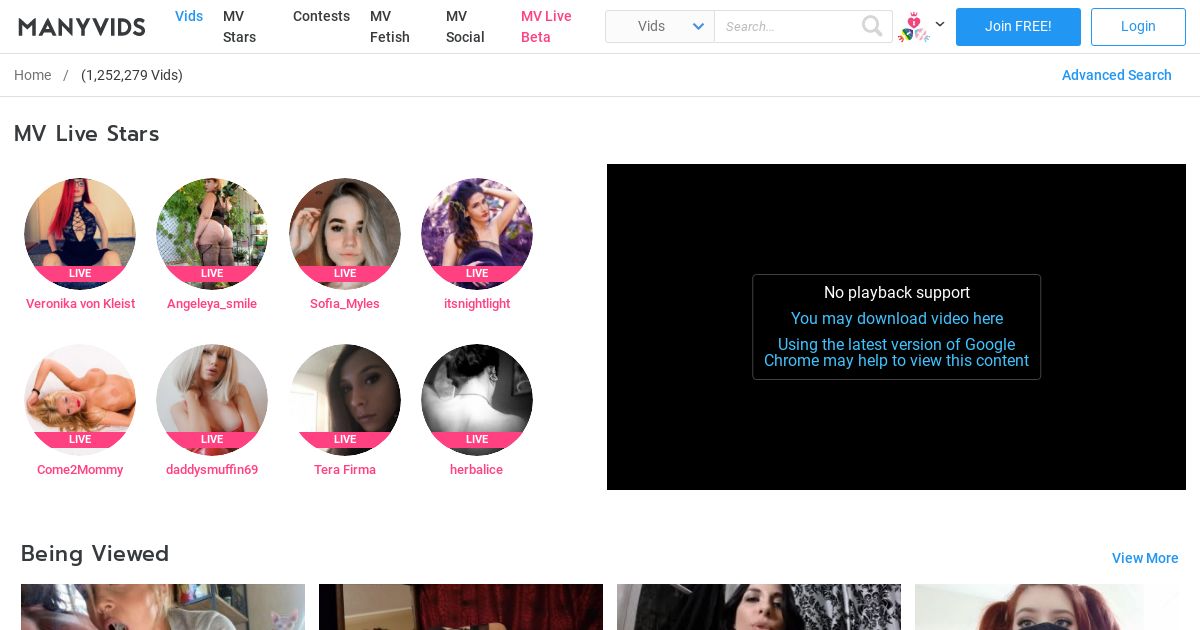This screenshot has width=1200, height=630.
Task: Open the Advanced Search link
Action: tap(1116, 75)
